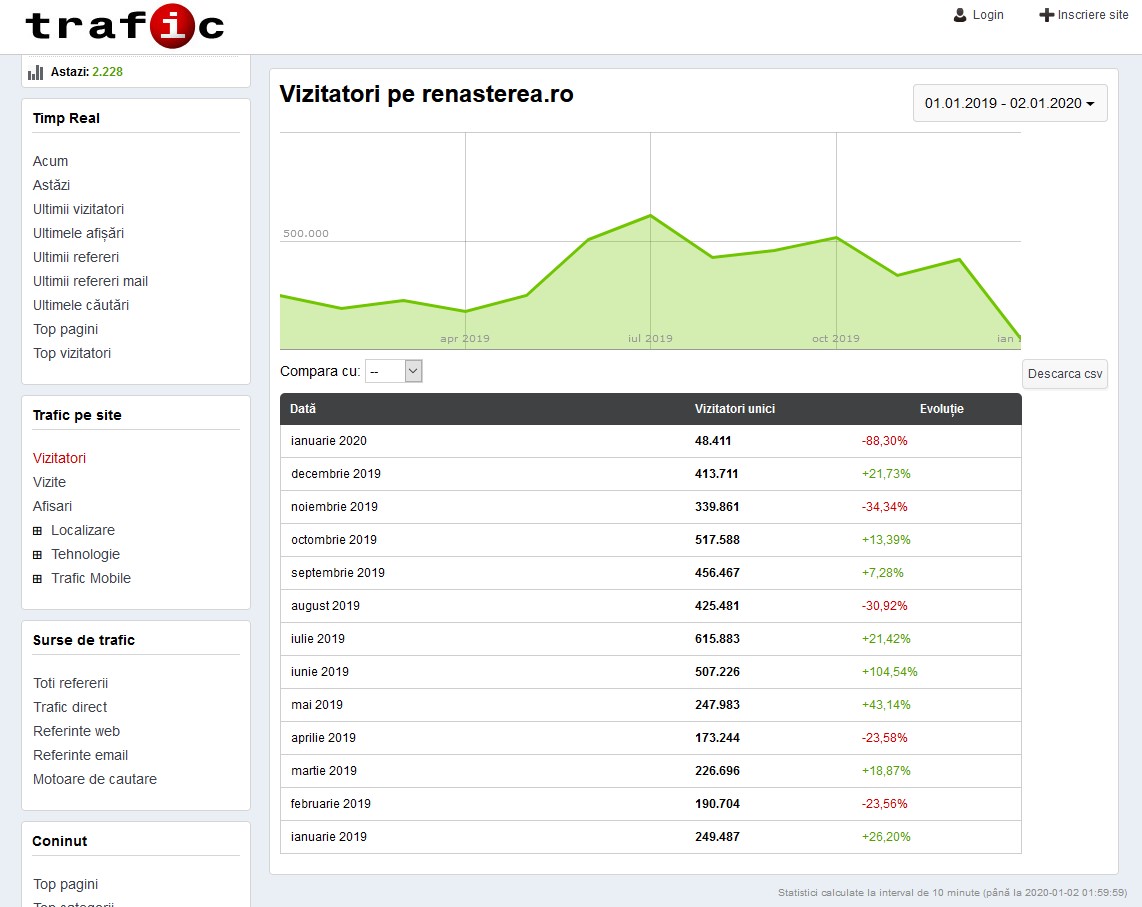Click the Trafic direct link

pyautogui.click(x=70, y=707)
